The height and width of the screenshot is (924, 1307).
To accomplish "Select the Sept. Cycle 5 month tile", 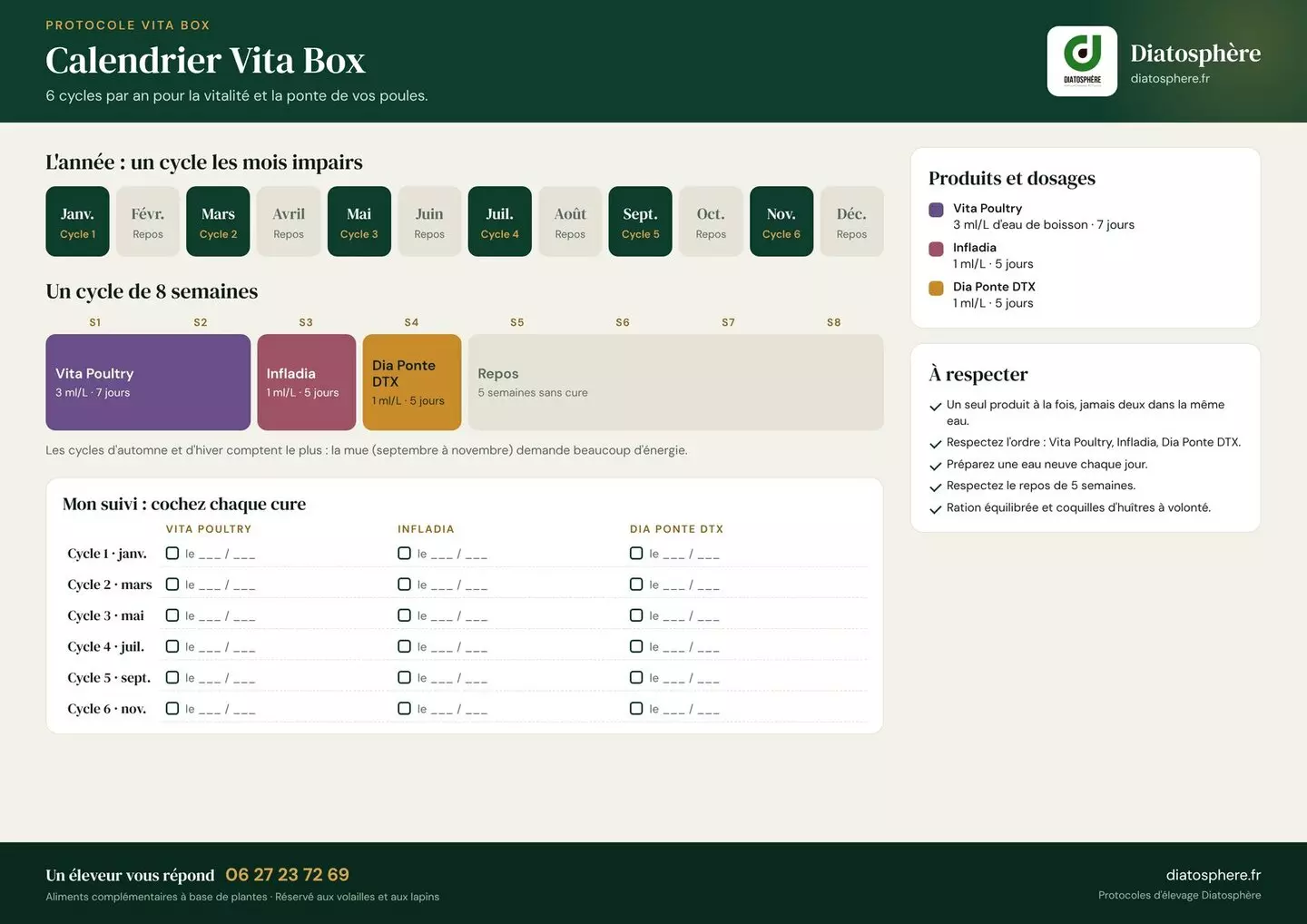I will 641,221.
